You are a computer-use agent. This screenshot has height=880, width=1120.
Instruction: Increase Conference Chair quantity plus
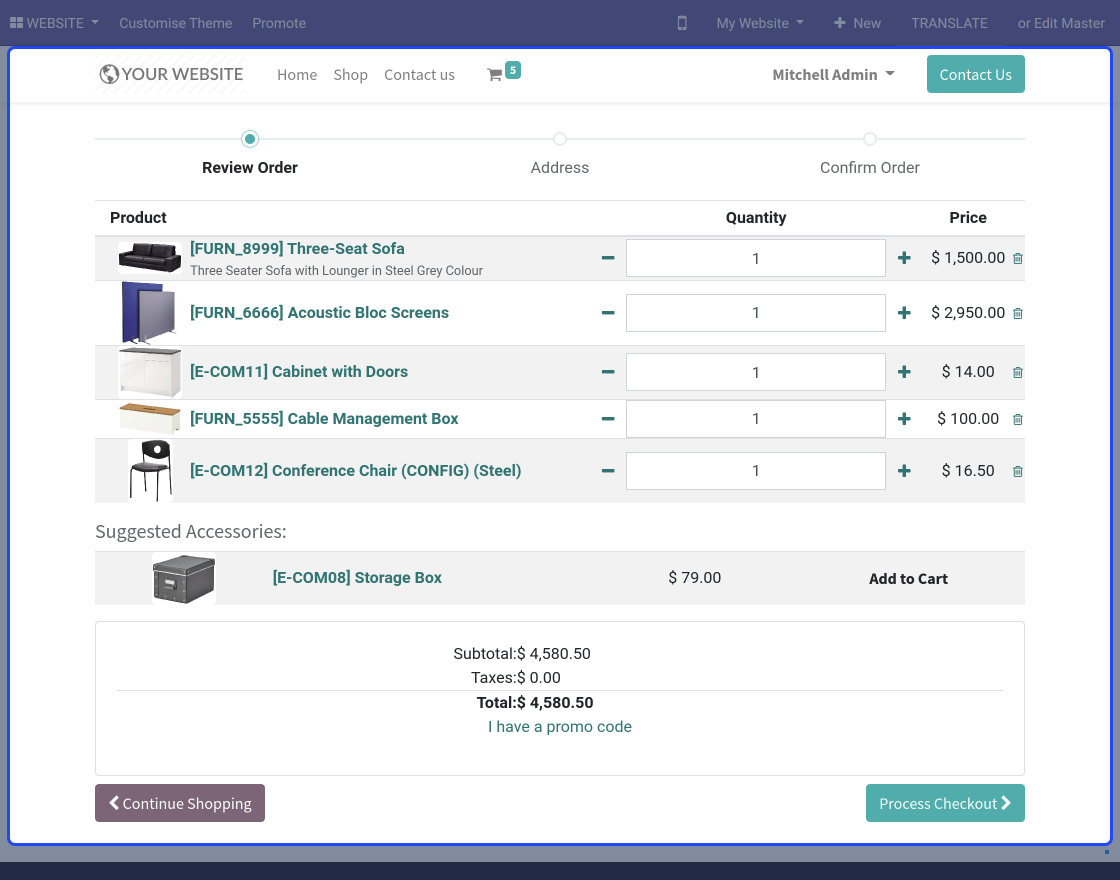[904, 471]
